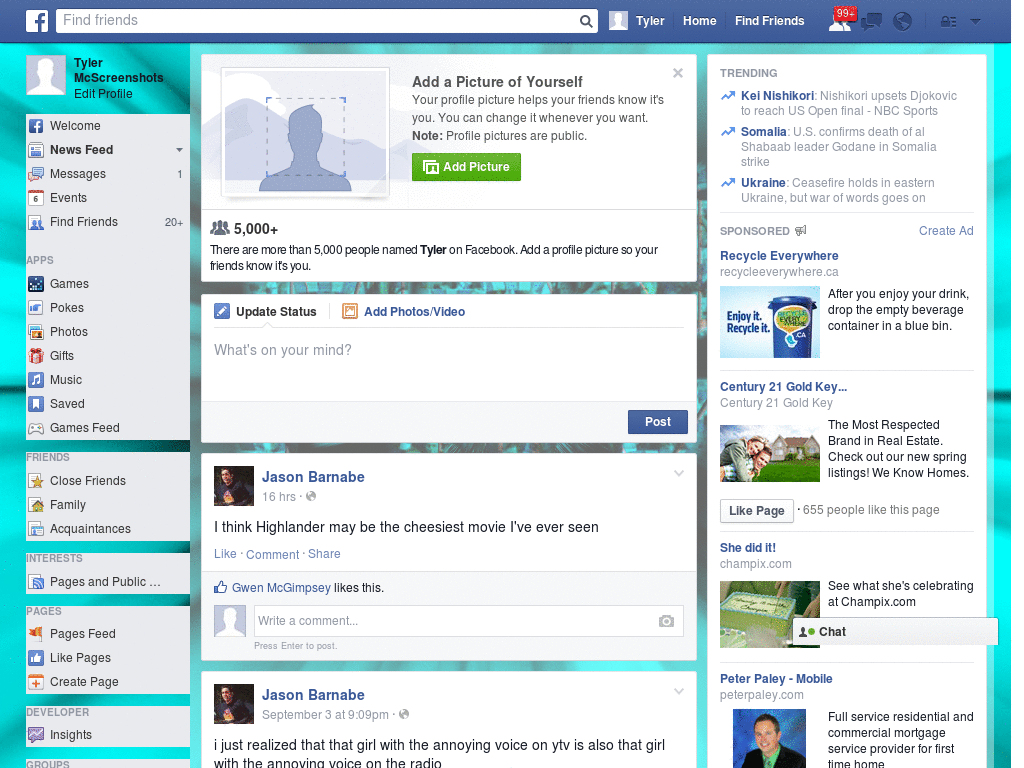1024x768 pixels.
Task: Click the camera icon in the comment box
Action: click(666, 621)
